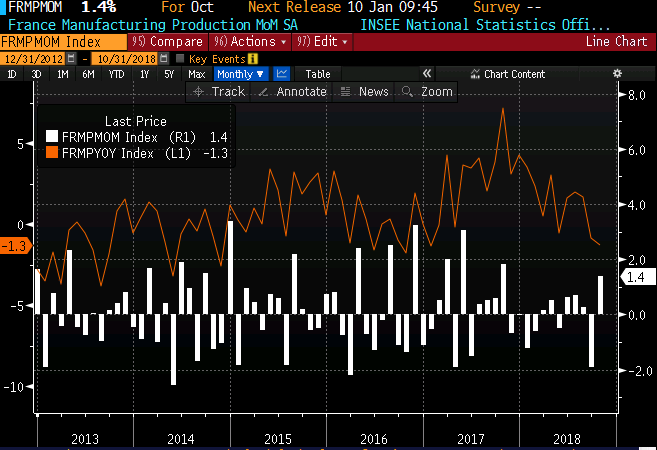Click the 8.0 right axis value

[x=637, y=95]
